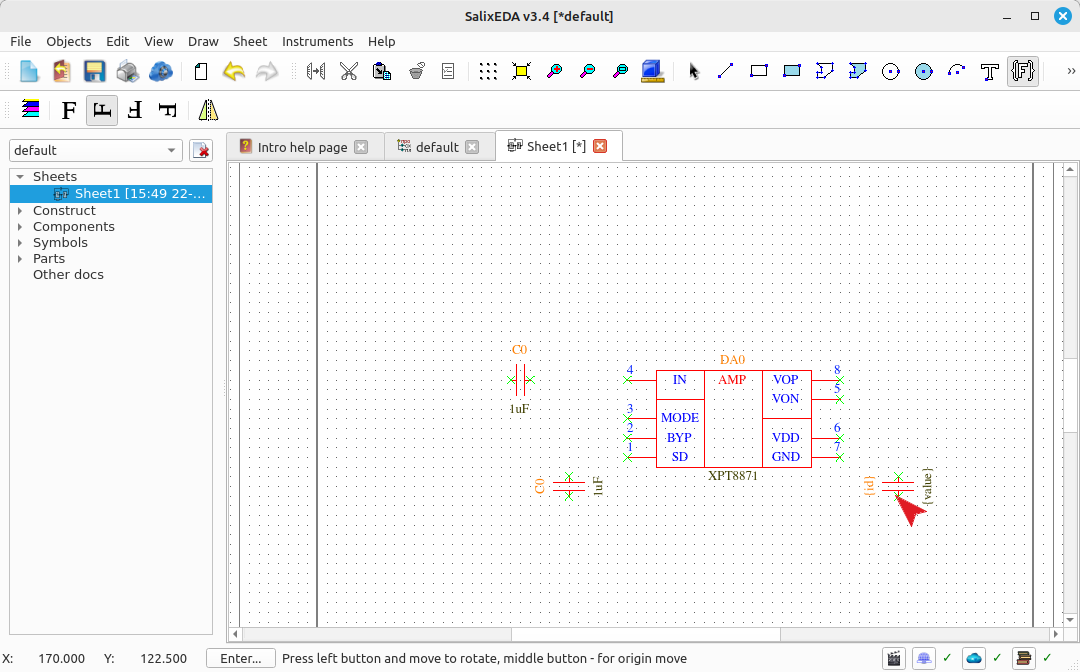Select the text tool
Viewport: 1080px width, 672px height.
pyautogui.click(x=990, y=71)
